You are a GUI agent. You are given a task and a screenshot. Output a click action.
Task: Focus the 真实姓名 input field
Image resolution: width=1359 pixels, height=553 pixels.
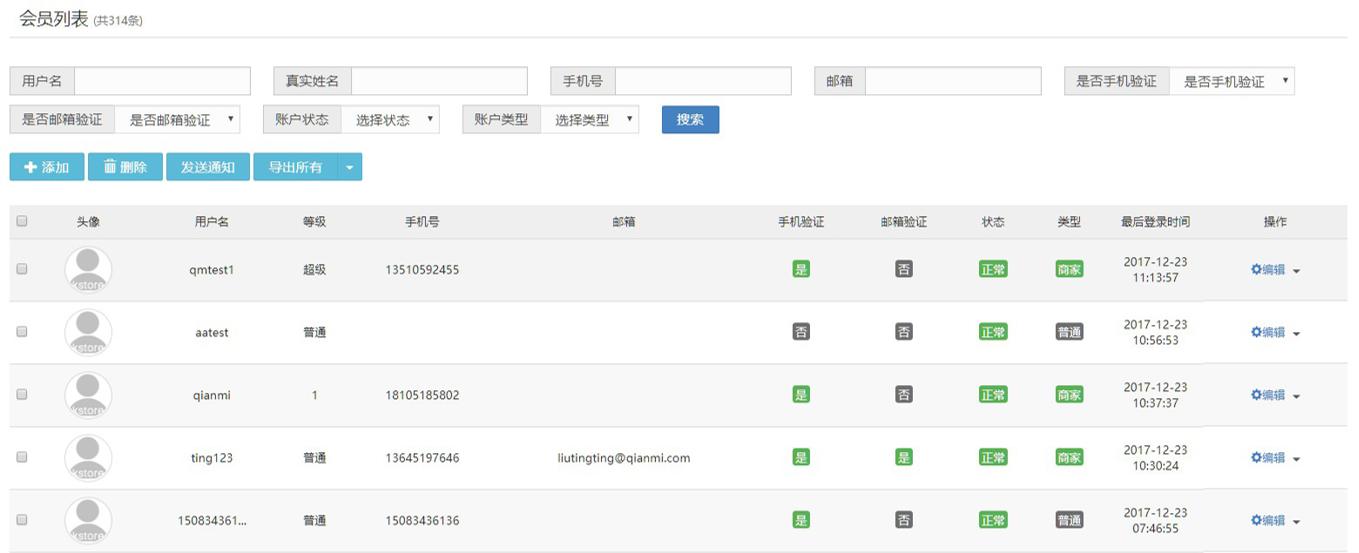coord(439,81)
